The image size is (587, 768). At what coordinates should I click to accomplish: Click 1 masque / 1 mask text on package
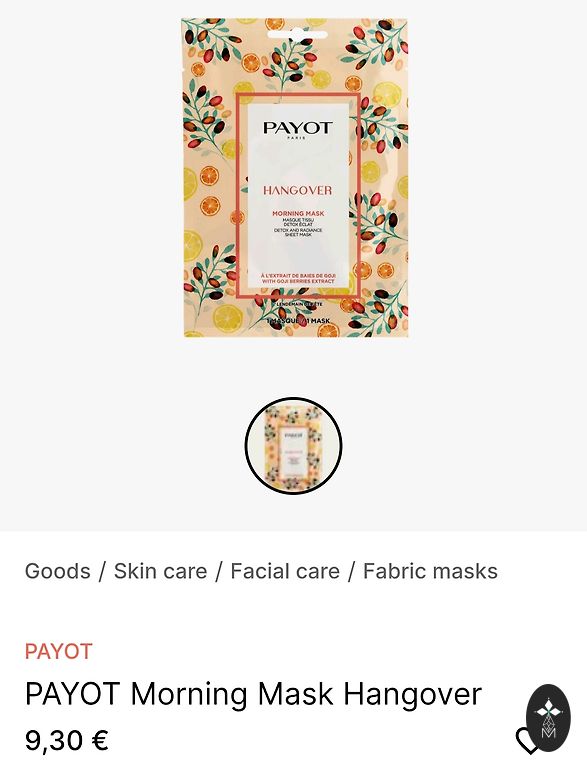click(x=298, y=321)
